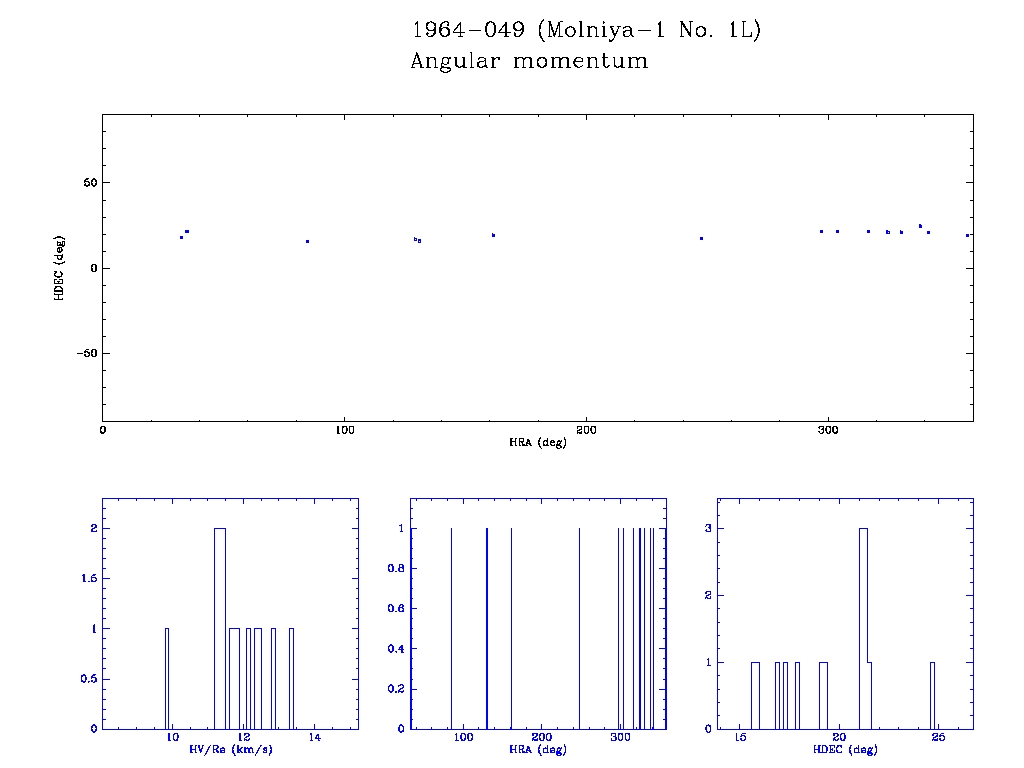Click the '14' tick label on HV/Re axis
The height and width of the screenshot is (768, 1024).
coord(314,738)
